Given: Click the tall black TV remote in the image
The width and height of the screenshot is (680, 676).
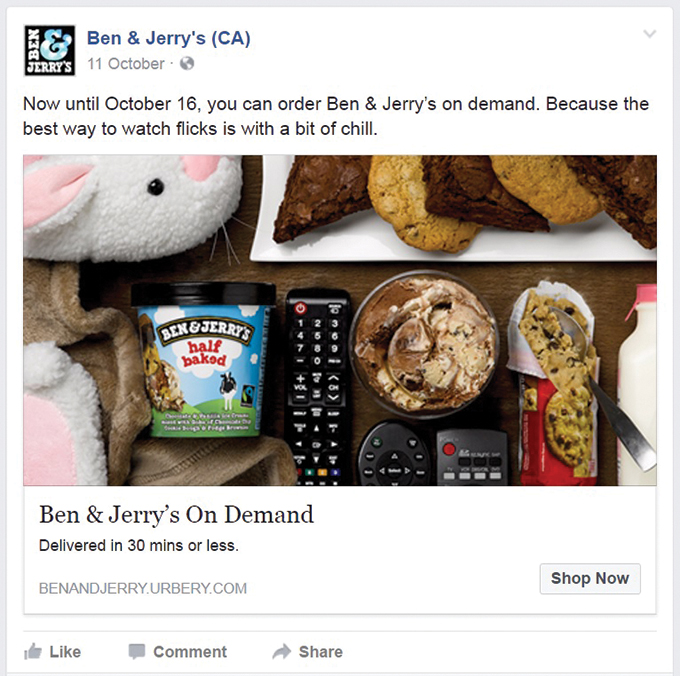Looking at the screenshot, I should point(318,387).
